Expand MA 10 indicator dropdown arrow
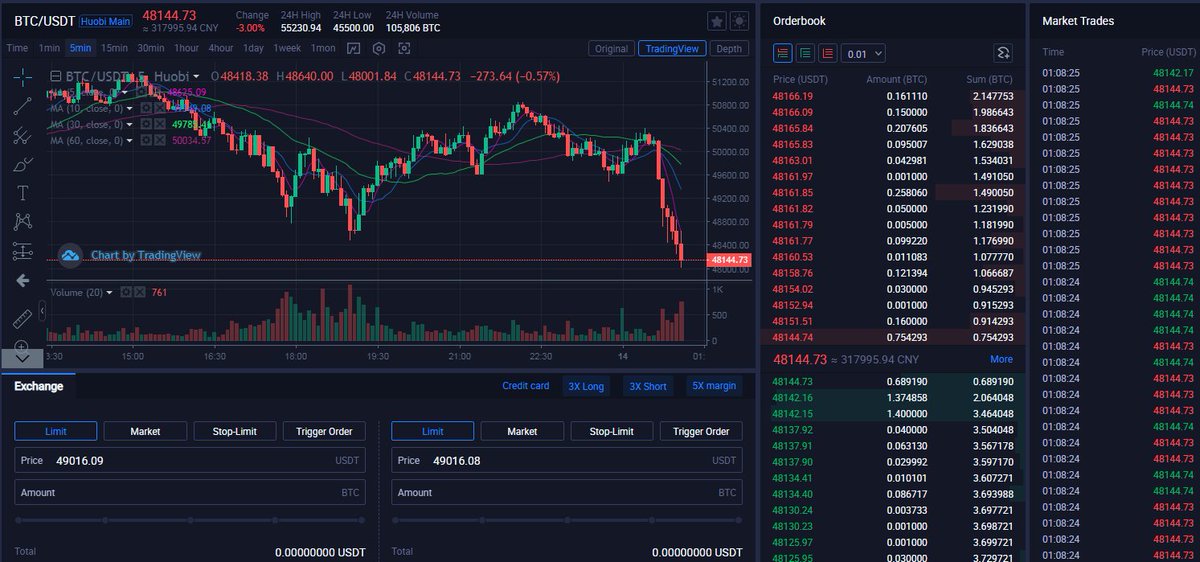This screenshot has height=562, width=1200. tap(129, 108)
